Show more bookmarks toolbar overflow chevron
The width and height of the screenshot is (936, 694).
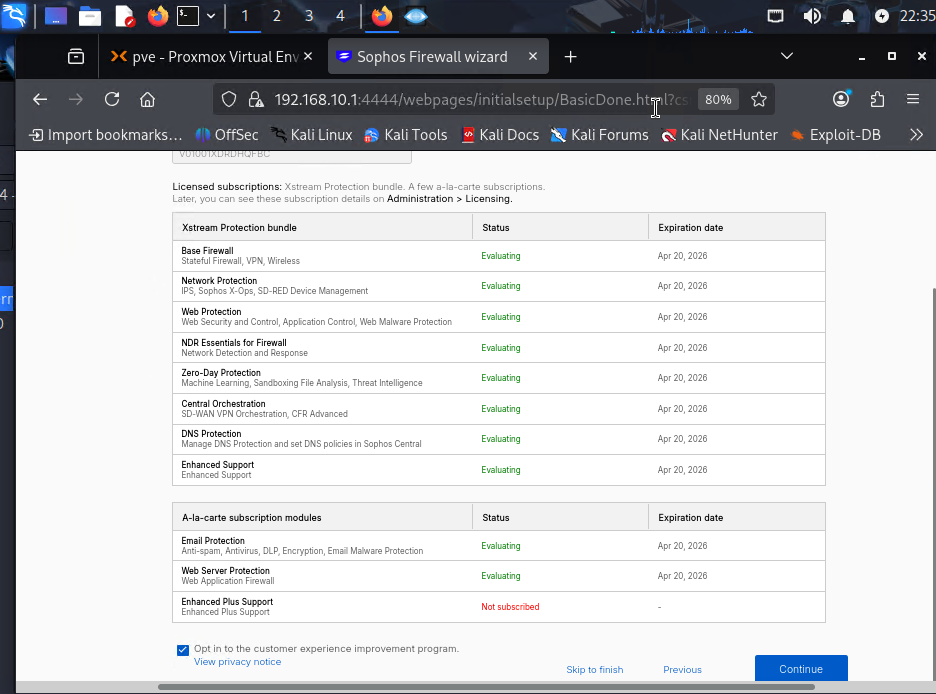(x=916, y=134)
